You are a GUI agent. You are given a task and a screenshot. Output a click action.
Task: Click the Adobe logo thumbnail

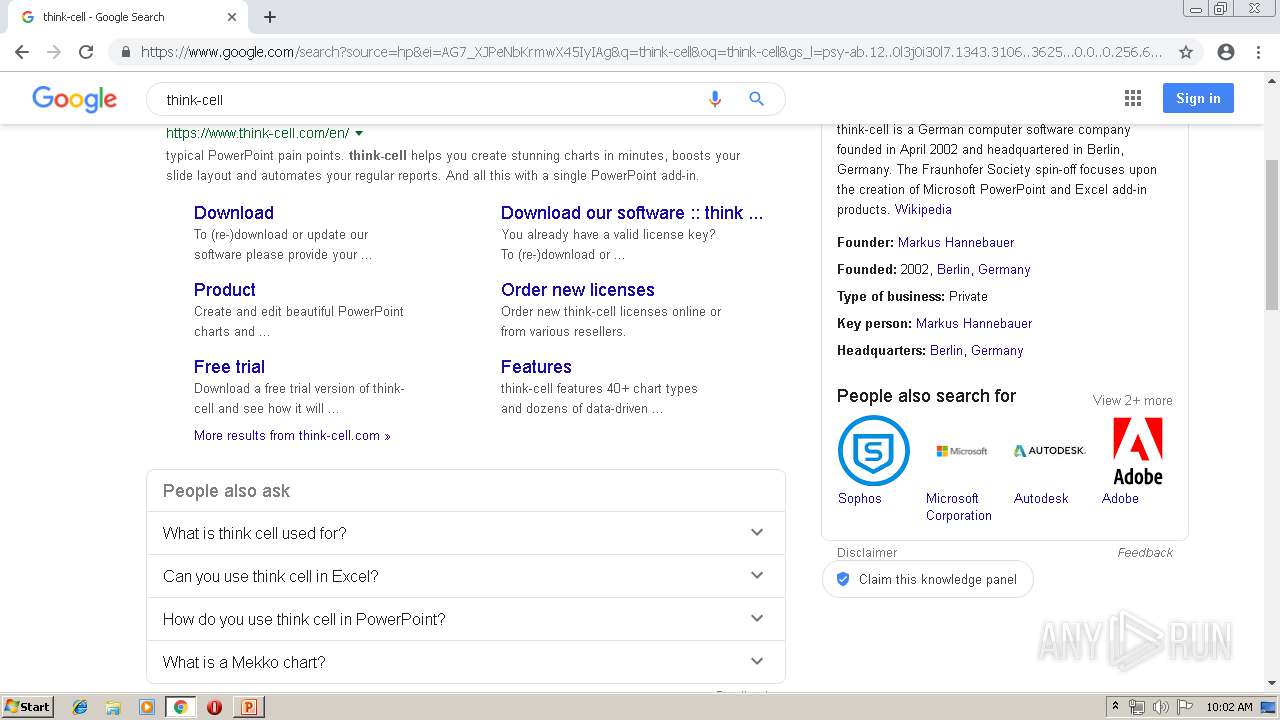[x=1137, y=451]
